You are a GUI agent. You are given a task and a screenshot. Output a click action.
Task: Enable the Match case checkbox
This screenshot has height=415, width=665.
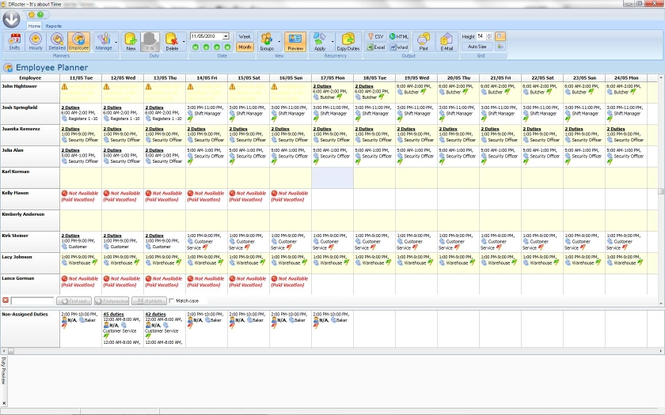tap(172, 301)
